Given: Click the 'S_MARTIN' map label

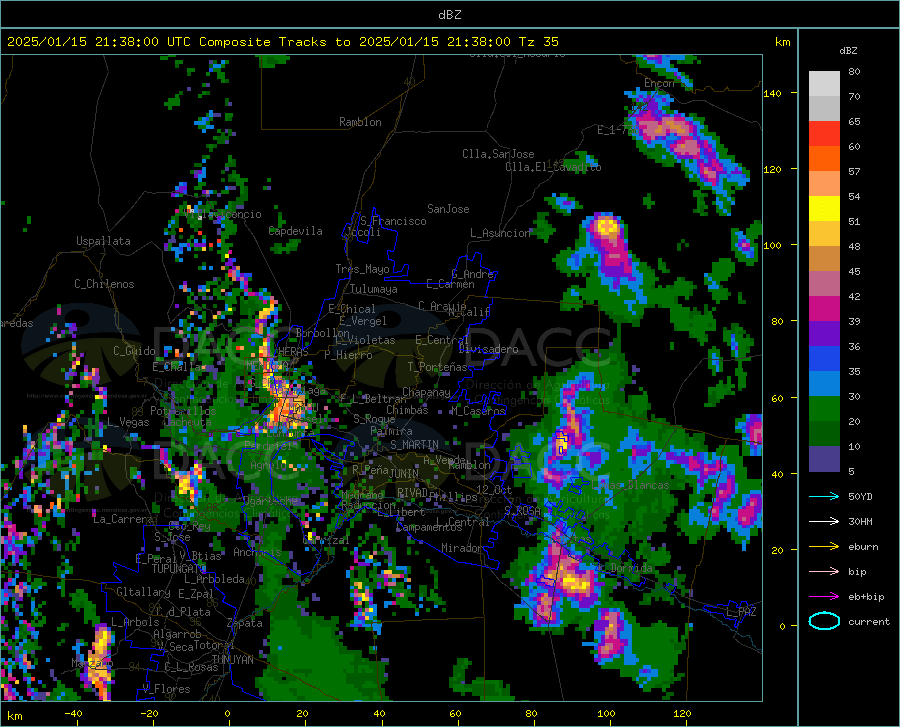Looking at the screenshot, I should point(414,445).
